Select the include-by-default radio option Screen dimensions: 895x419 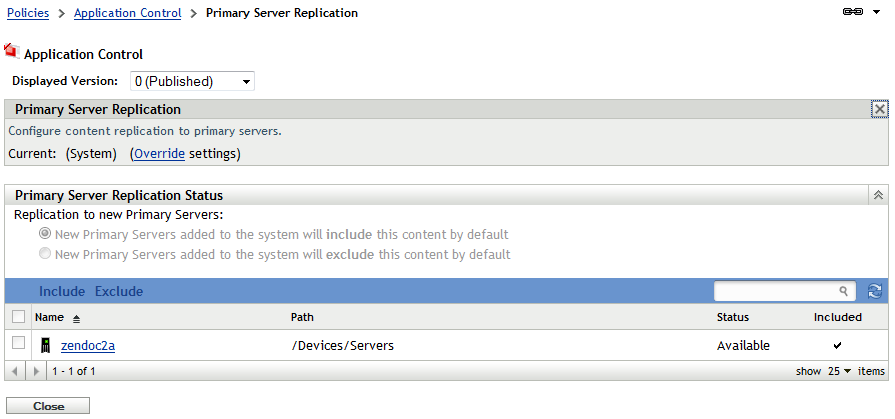45,234
